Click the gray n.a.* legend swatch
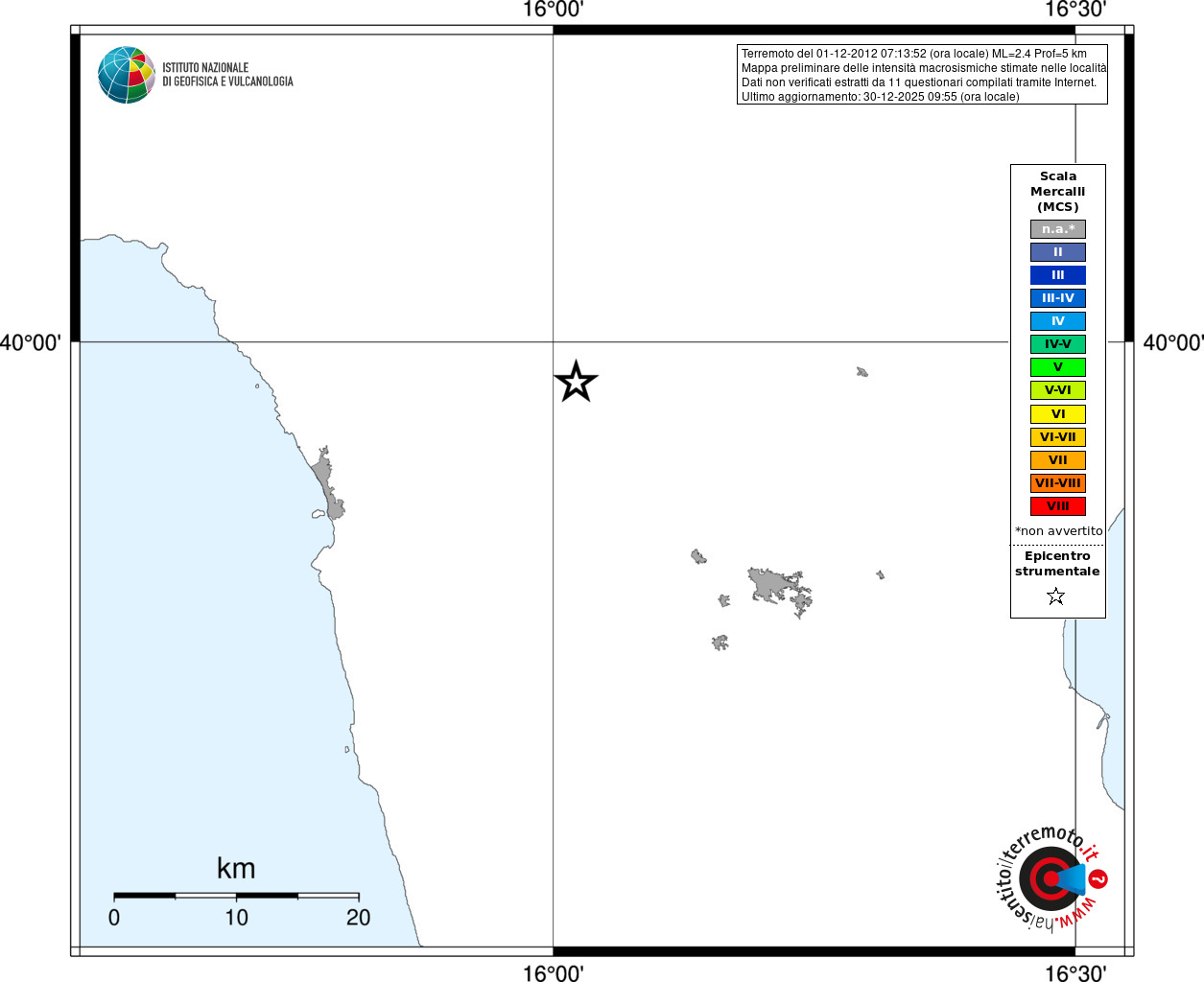Image resolution: width=1204 pixels, height=982 pixels. click(x=1058, y=229)
